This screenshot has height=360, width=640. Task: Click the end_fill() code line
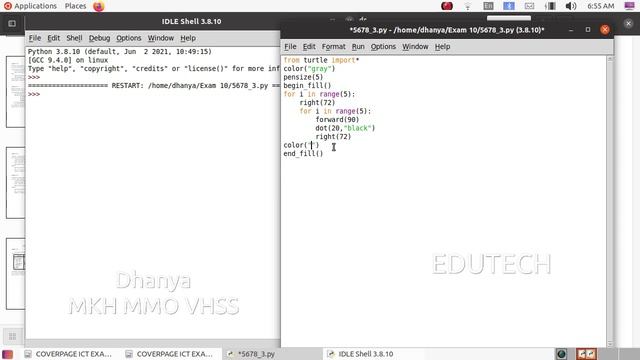point(303,153)
